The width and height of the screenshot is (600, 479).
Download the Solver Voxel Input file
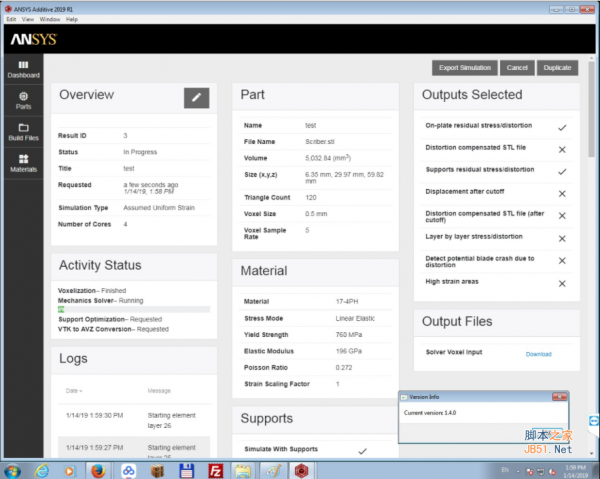point(538,354)
